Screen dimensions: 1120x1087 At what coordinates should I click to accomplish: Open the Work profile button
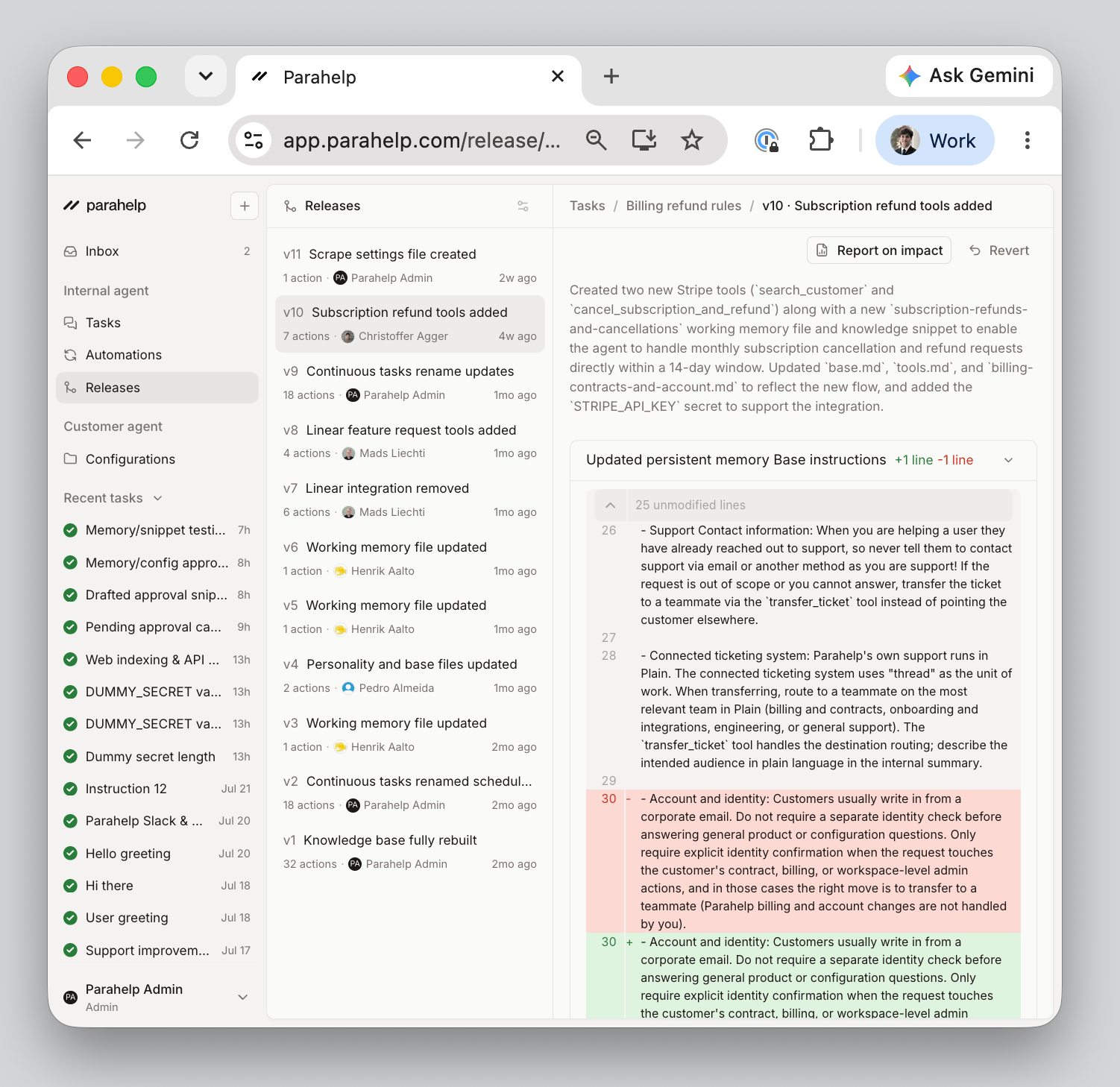pyautogui.click(x=934, y=140)
